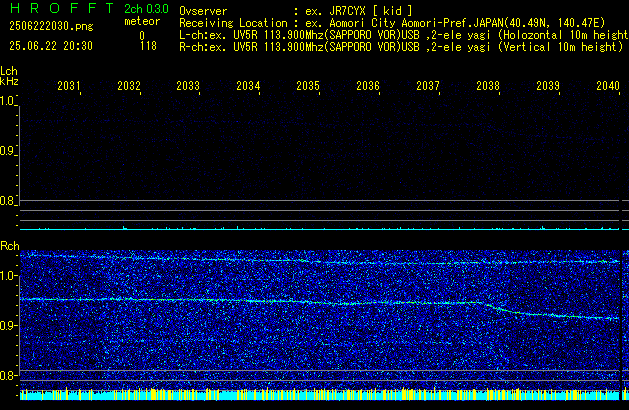Click the 'meteor' label

click(x=142, y=21)
